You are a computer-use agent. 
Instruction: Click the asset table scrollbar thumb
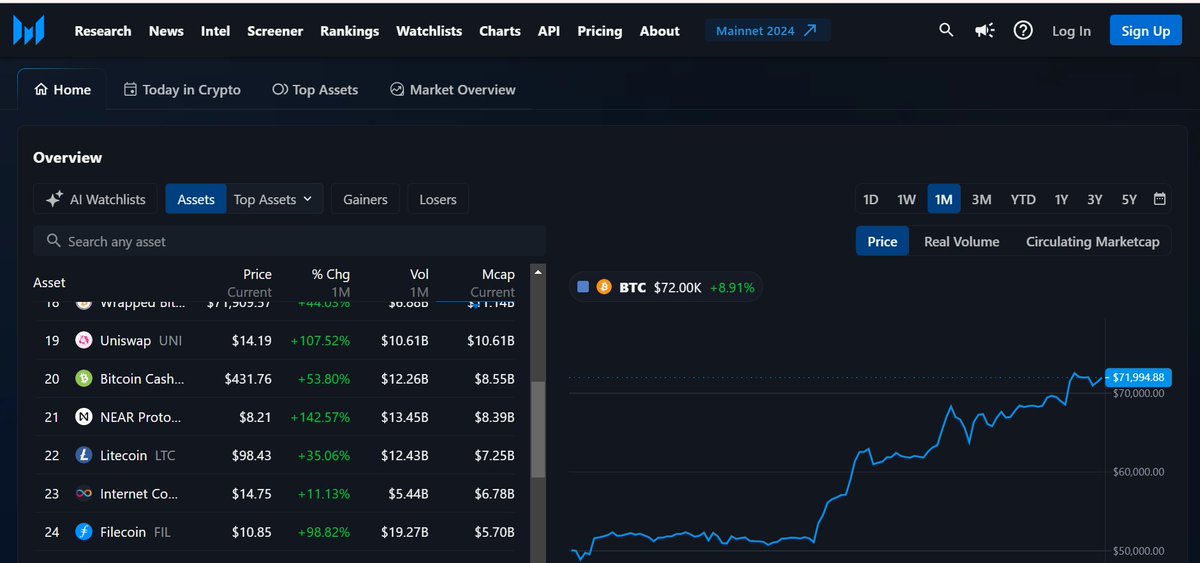coord(538,429)
